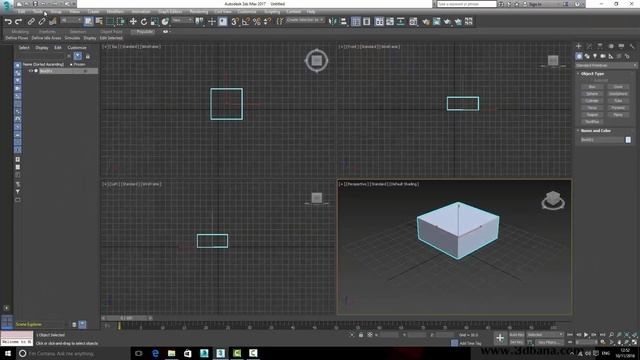The width and height of the screenshot is (640, 360).
Task: Click the Mirror tool icon
Action: tap(333, 22)
